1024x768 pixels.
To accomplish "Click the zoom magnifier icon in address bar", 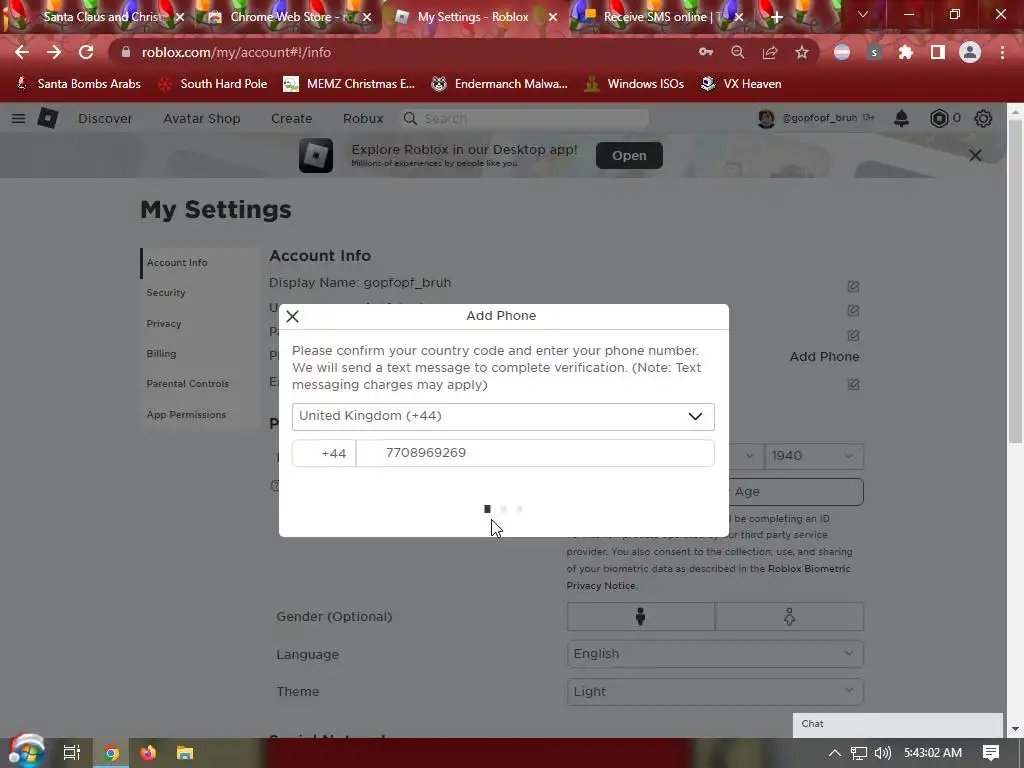I will pyautogui.click(x=738, y=52).
